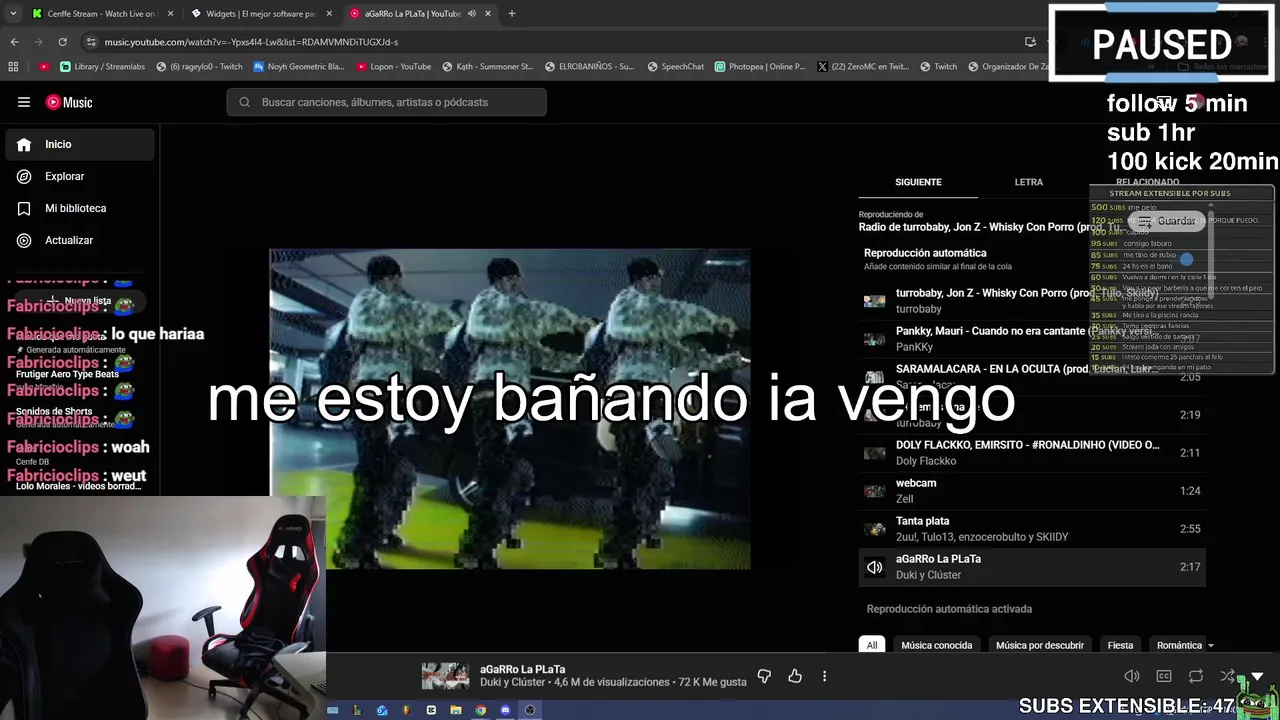Image resolution: width=1280 pixels, height=720 pixels.
Task: Open the Chrome apps grid shortcut
Action: click(13, 67)
